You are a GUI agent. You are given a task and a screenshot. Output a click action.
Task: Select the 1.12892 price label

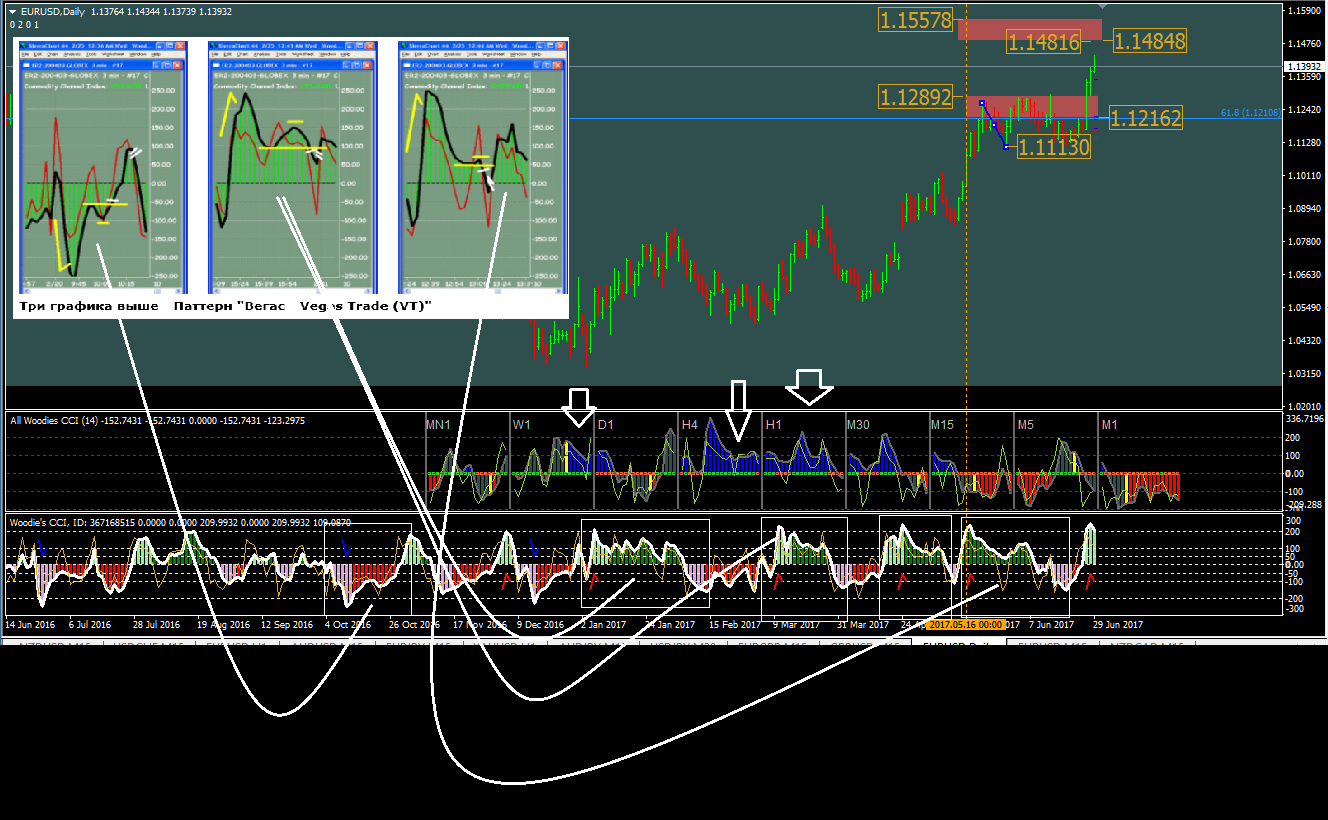click(915, 97)
